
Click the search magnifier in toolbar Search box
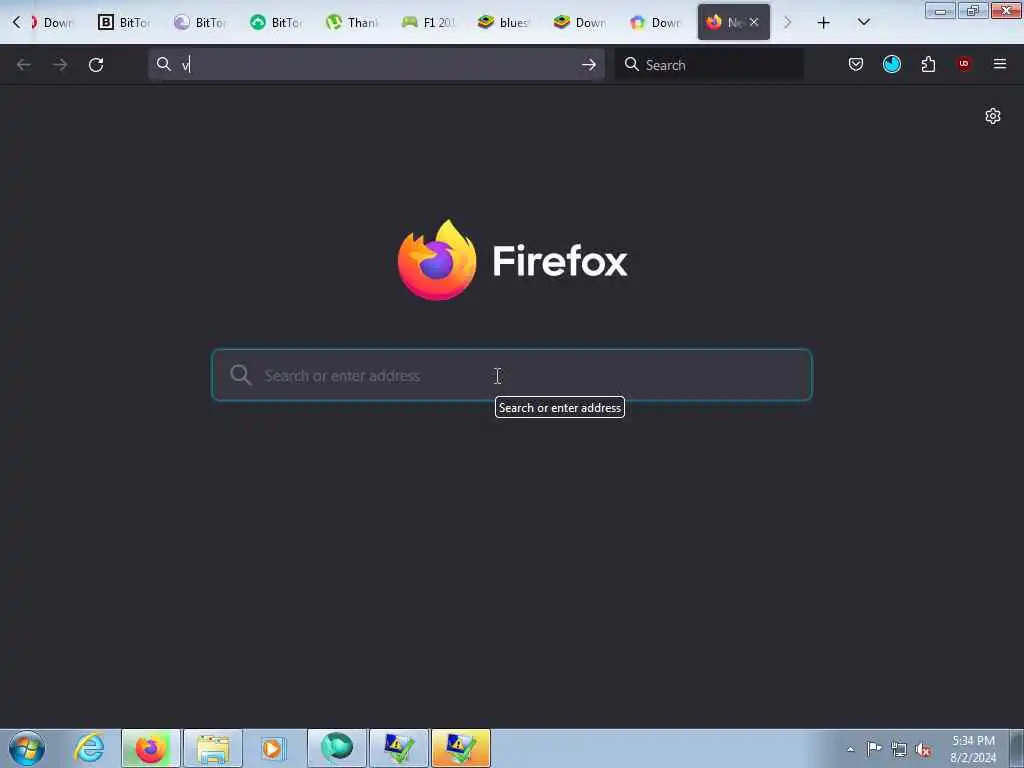click(632, 64)
